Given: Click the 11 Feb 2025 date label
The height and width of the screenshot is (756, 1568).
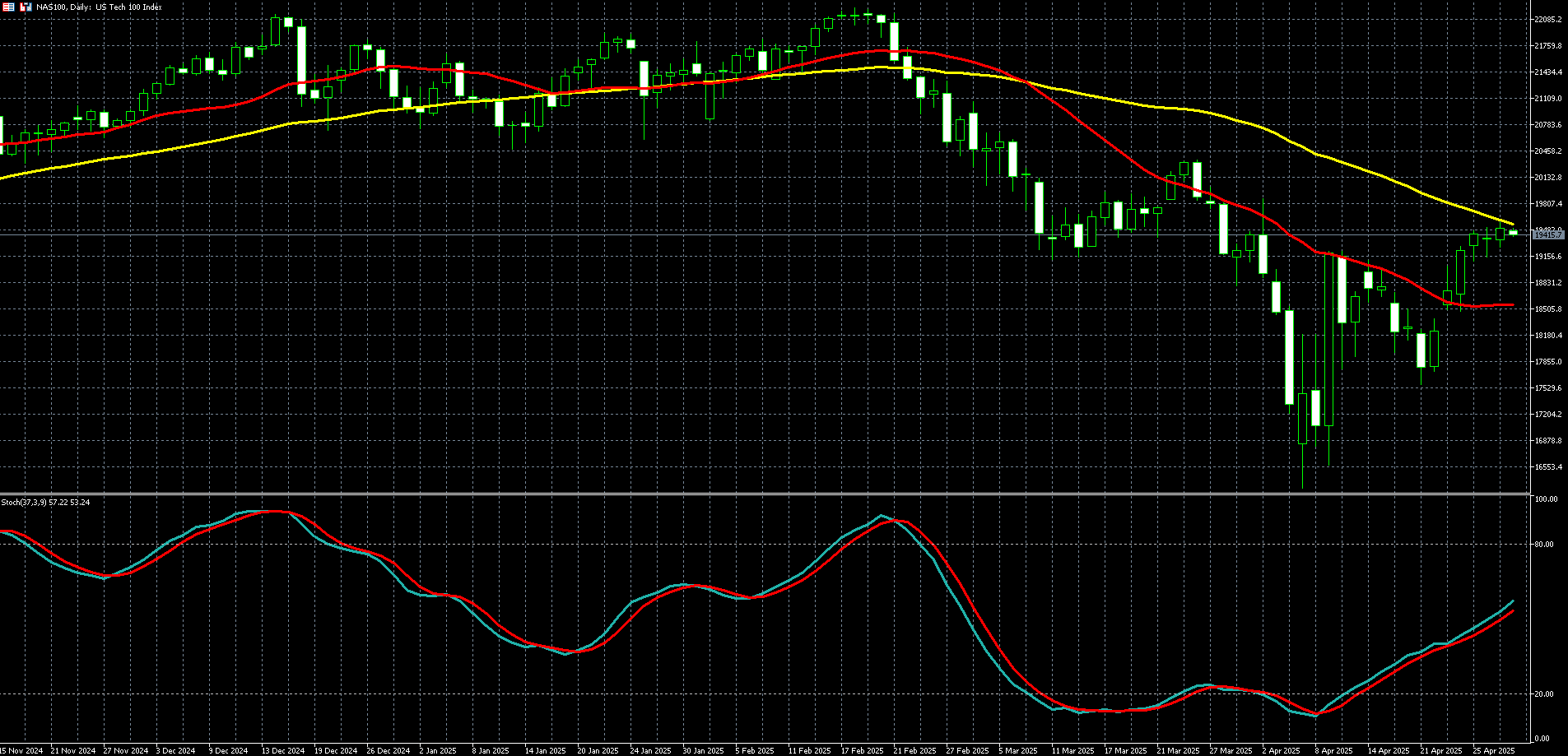Looking at the screenshot, I should [809, 751].
